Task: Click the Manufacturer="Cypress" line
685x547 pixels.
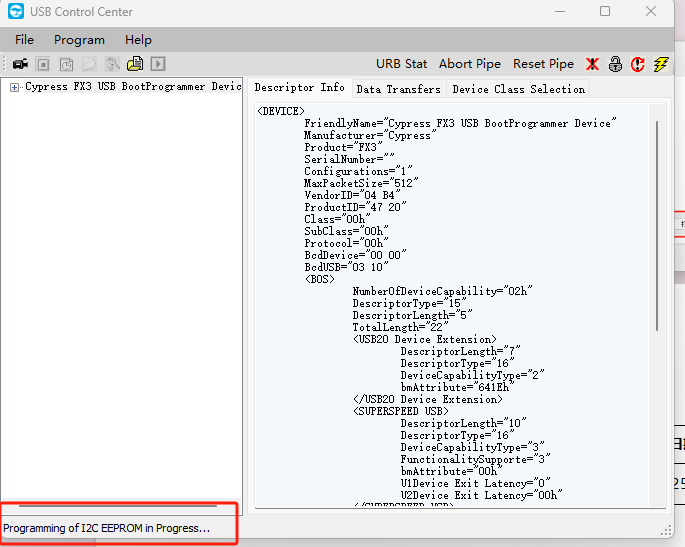Action: coord(370,135)
